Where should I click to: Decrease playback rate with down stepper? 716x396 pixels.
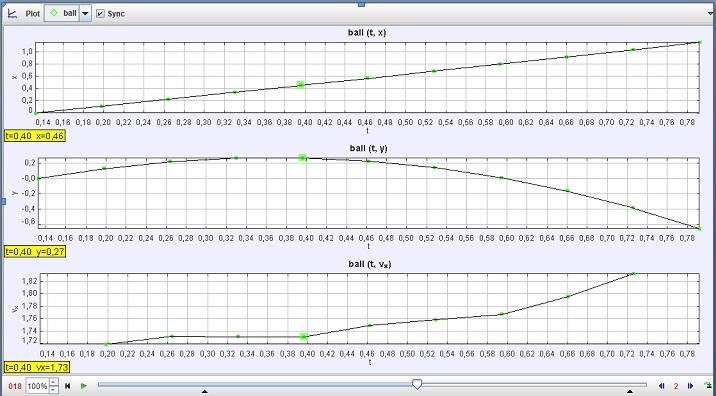coord(54,390)
